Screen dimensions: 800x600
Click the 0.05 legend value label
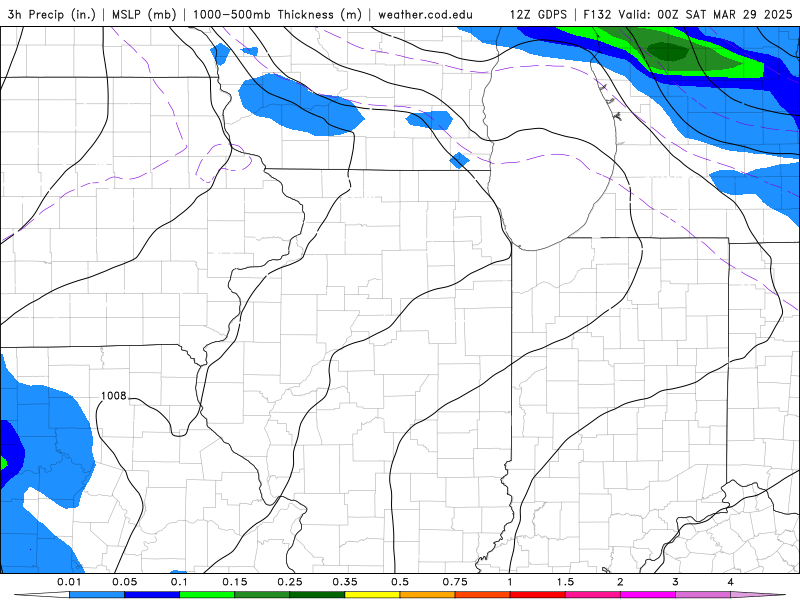pos(124,582)
